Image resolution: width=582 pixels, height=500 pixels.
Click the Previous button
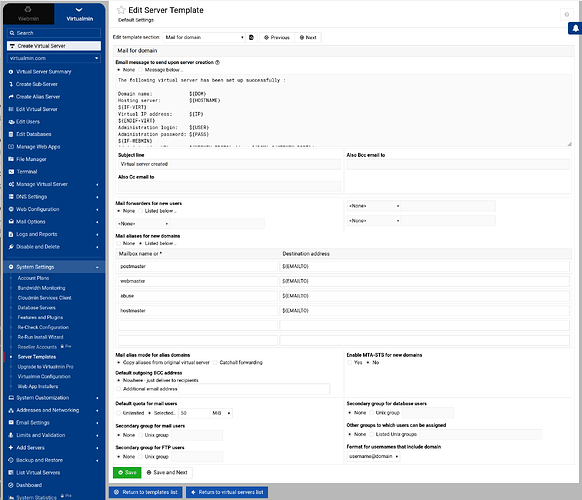click(x=277, y=37)
